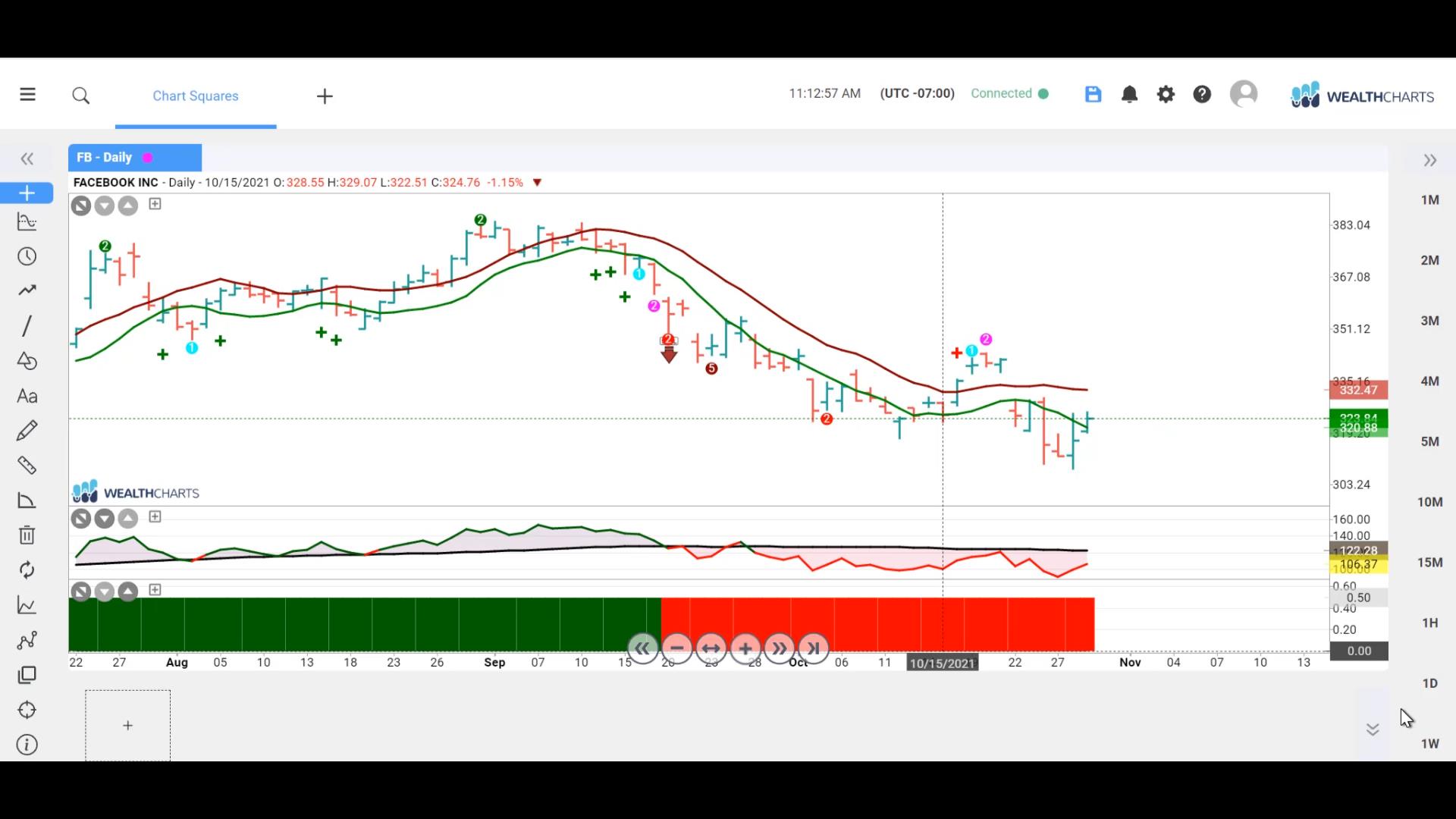1456x819 pixels.
Task: Maximize the middle indicator pane
Action: tap(155, 517)
